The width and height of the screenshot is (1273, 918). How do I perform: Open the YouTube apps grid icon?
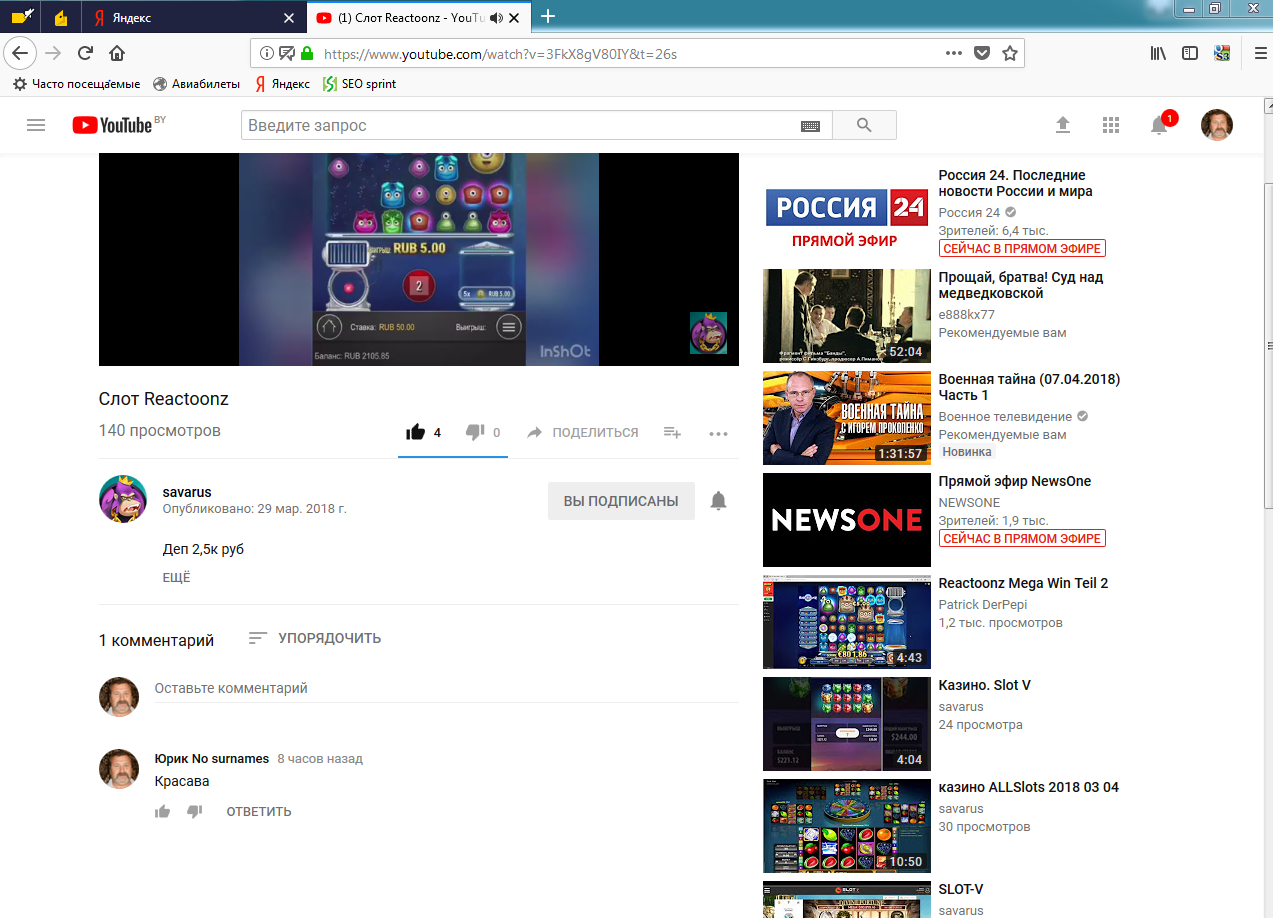point(1110,125)
